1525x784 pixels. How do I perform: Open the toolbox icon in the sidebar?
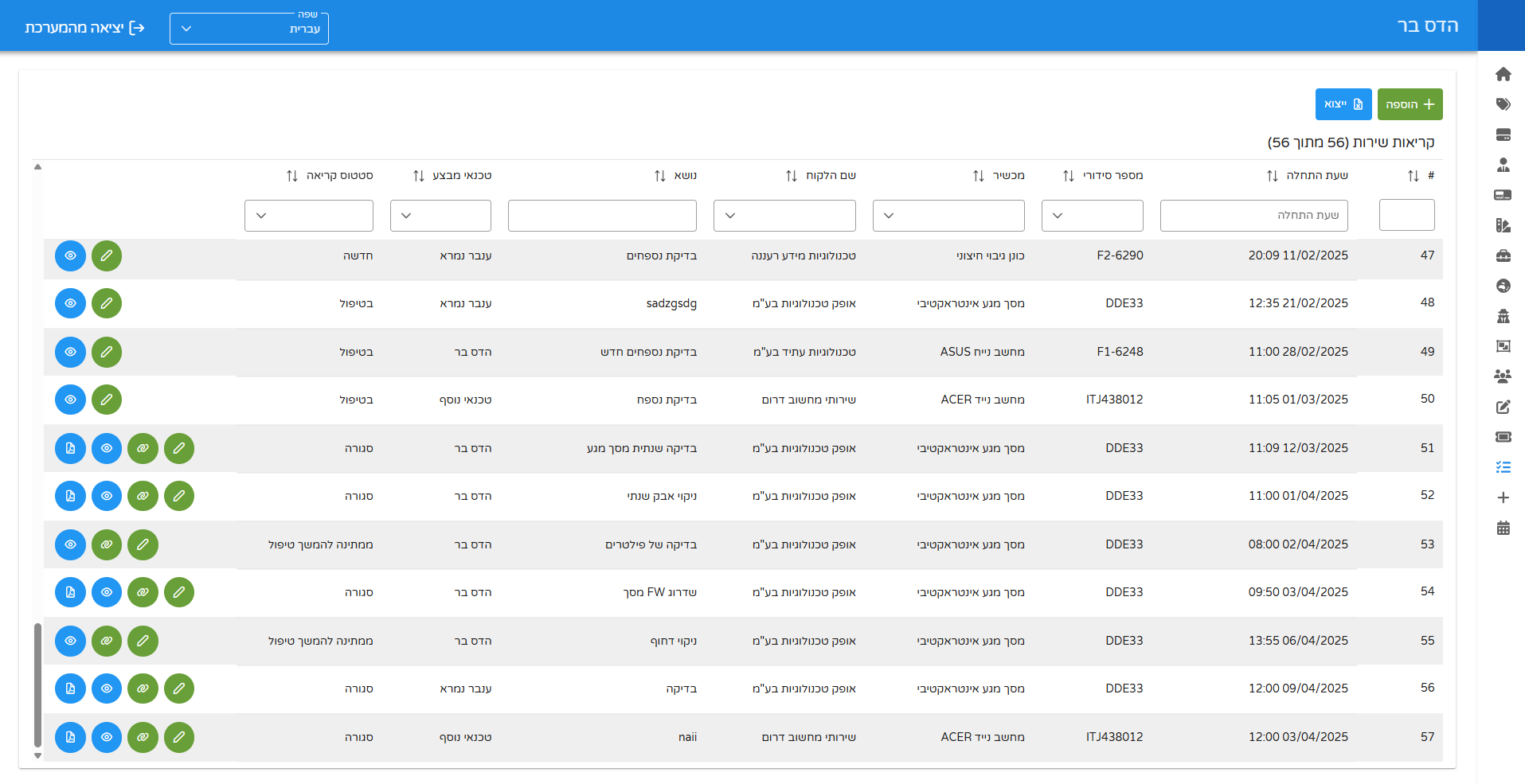click(x=1503, y=255)
